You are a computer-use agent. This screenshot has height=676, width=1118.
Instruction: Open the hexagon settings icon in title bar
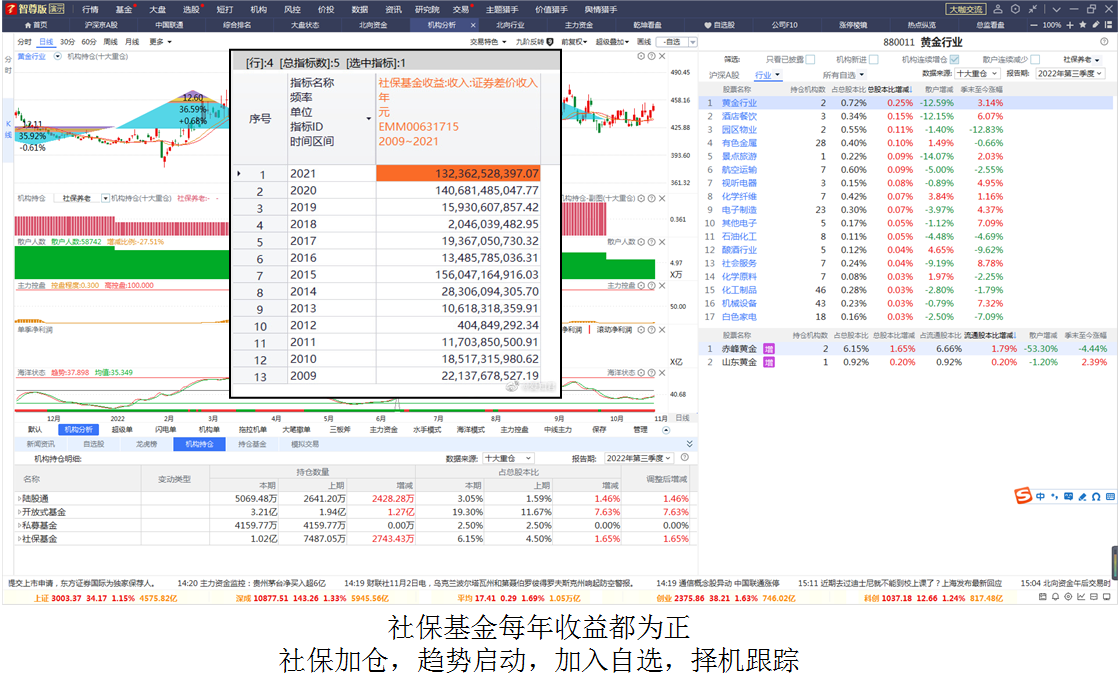point(1015,9)
